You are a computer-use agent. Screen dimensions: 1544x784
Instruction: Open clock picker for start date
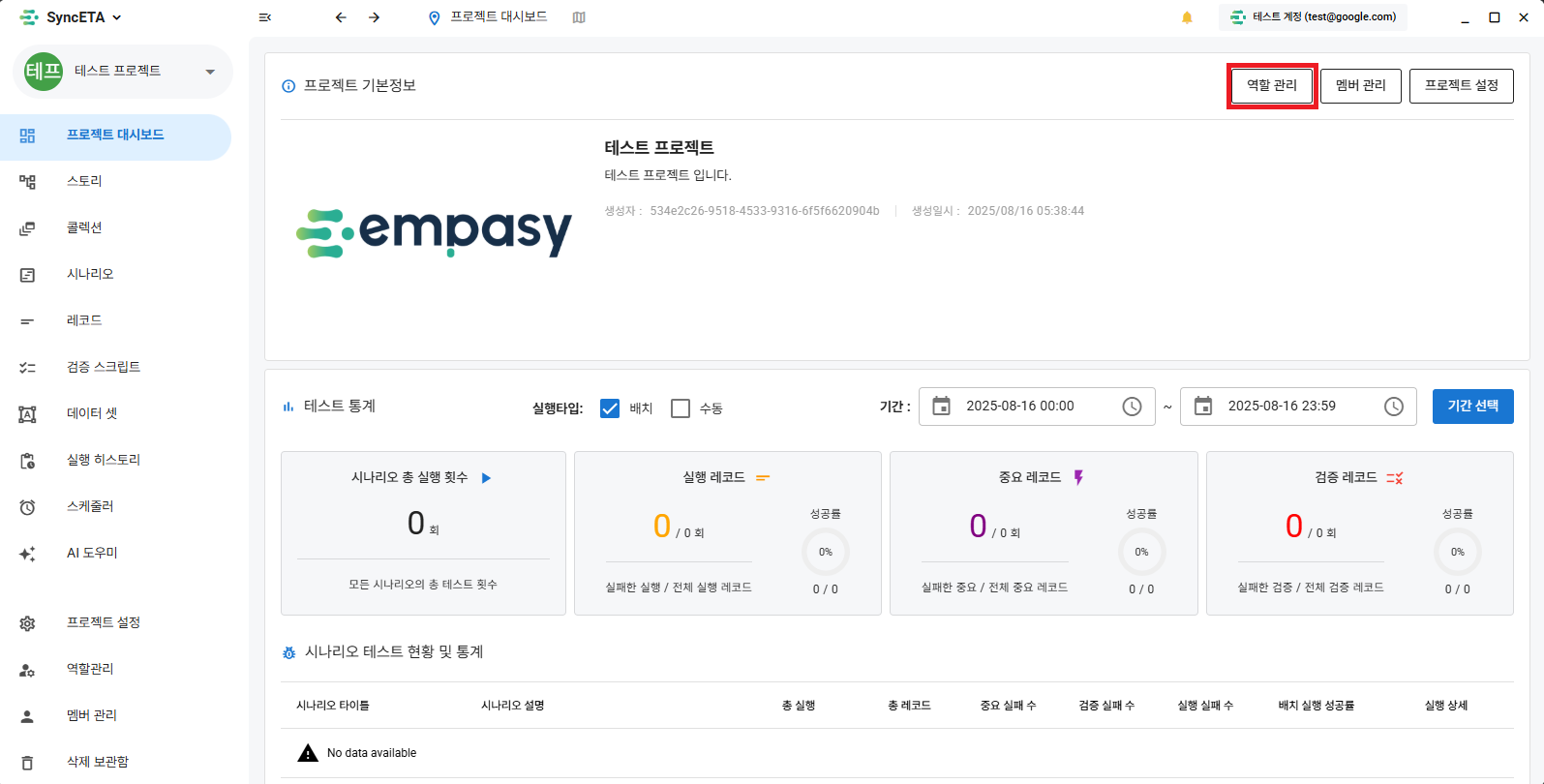click(x=1132, y=407)
